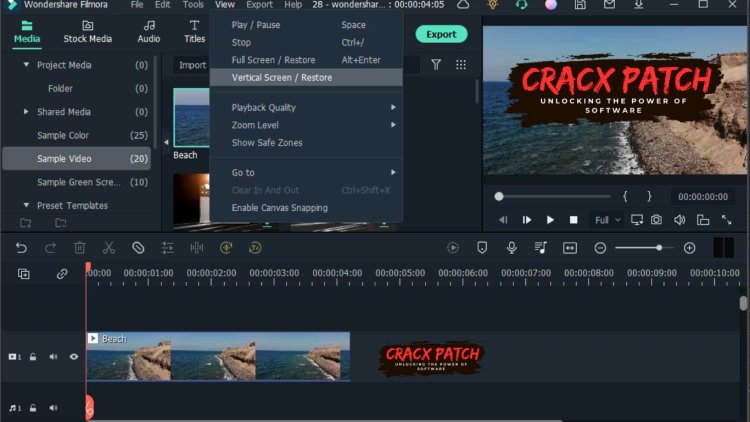Image resolution: width=750 pixels, height=422 pixels.
Task: Click the Delete trash can icon
Action: pos(79,248)
